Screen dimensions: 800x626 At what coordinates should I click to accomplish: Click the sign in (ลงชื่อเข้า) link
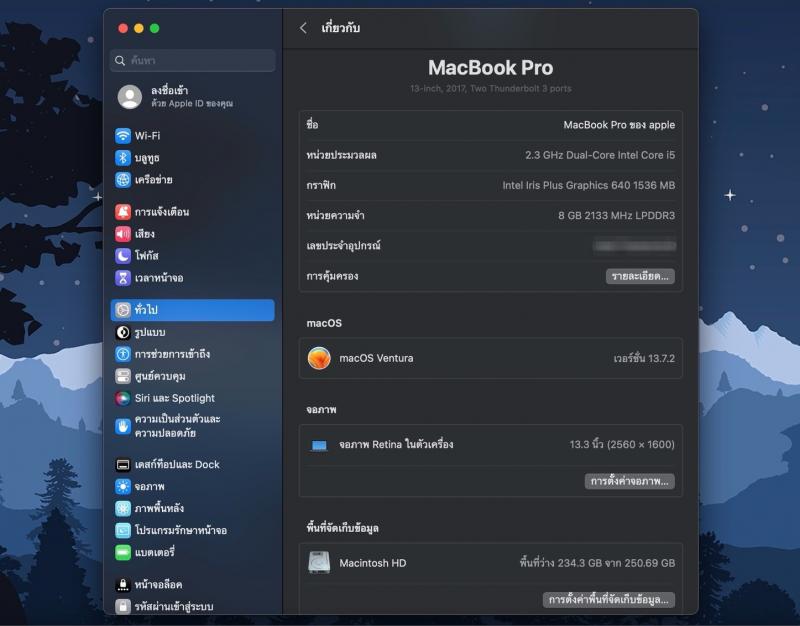[169, 90]
